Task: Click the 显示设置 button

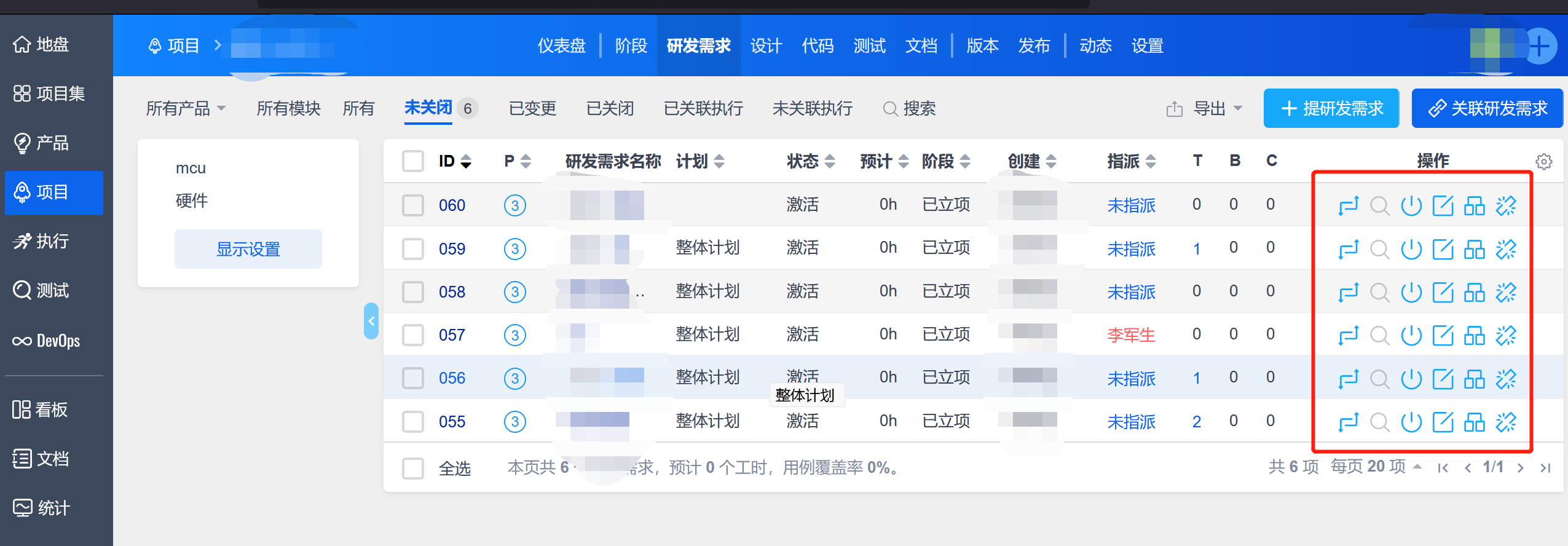Action: coord(248,249)
